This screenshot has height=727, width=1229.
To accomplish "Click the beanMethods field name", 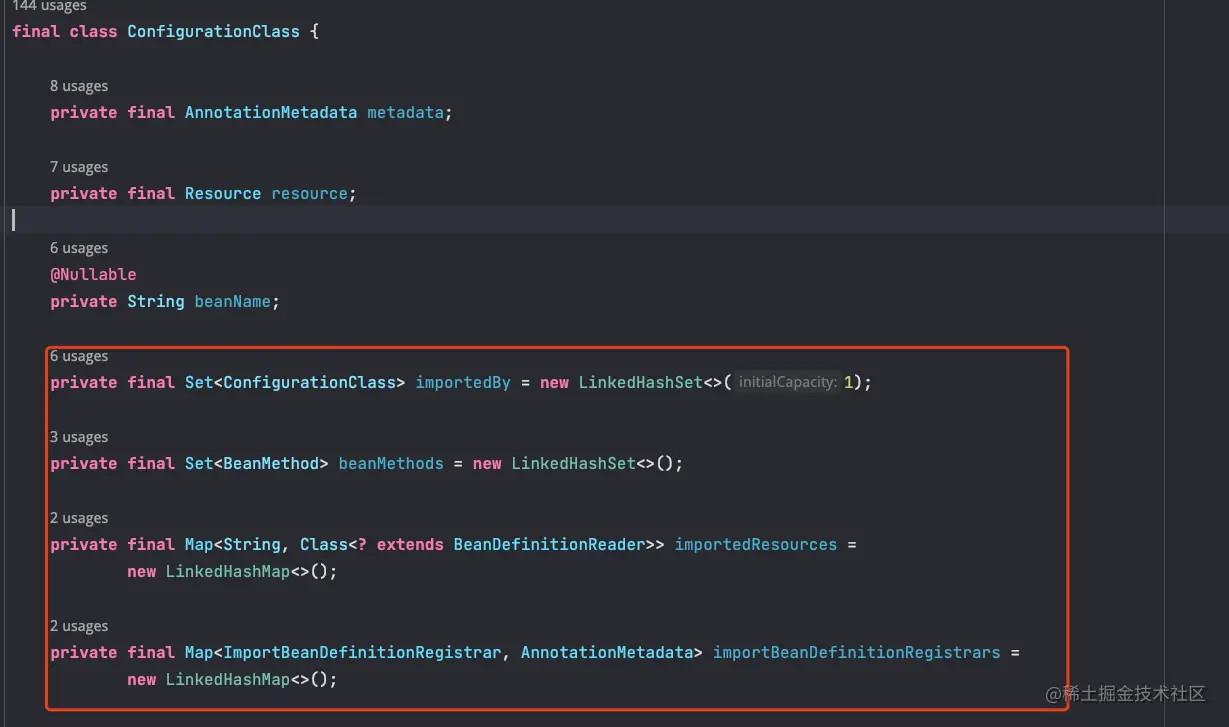I will [x=391, y=463].
